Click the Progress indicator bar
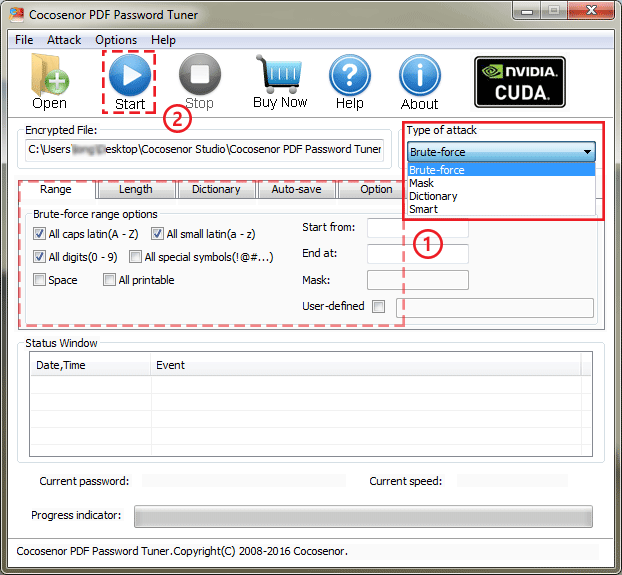Viewport: 622px width, 575px height. click(x=363, y=516)
